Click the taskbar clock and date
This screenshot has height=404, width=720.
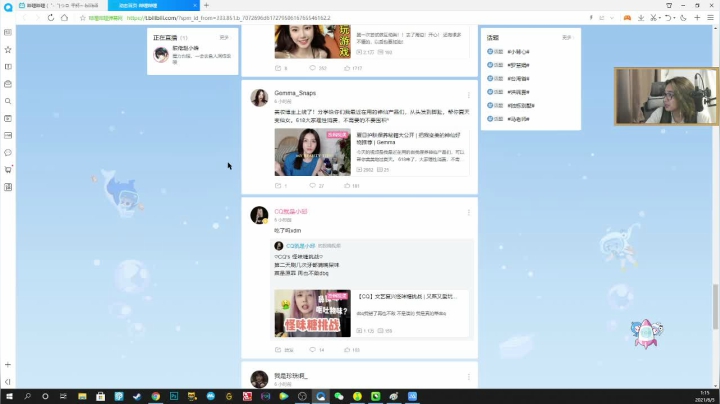704,397
